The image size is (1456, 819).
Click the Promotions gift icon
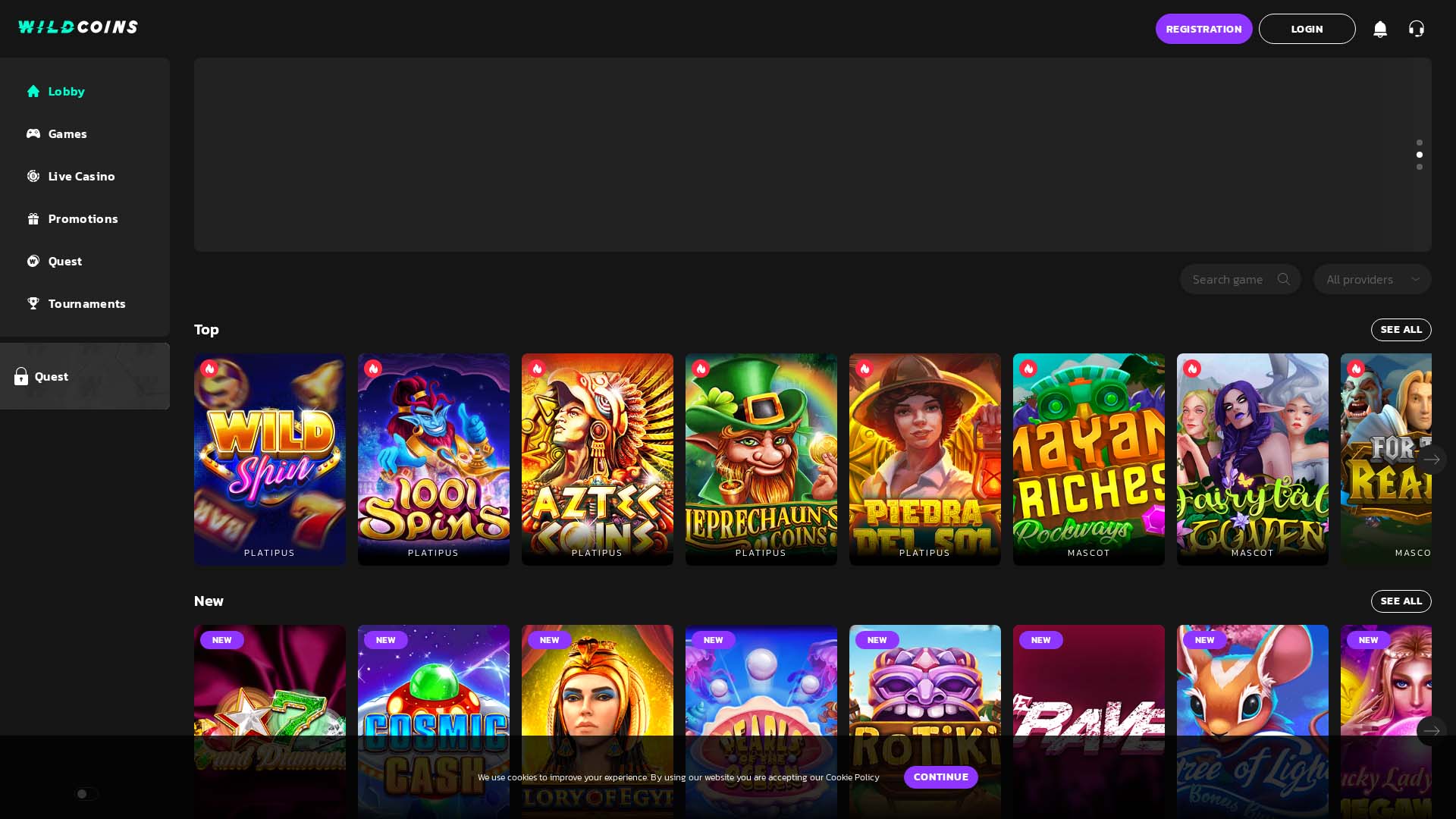(x=33, y=218)
